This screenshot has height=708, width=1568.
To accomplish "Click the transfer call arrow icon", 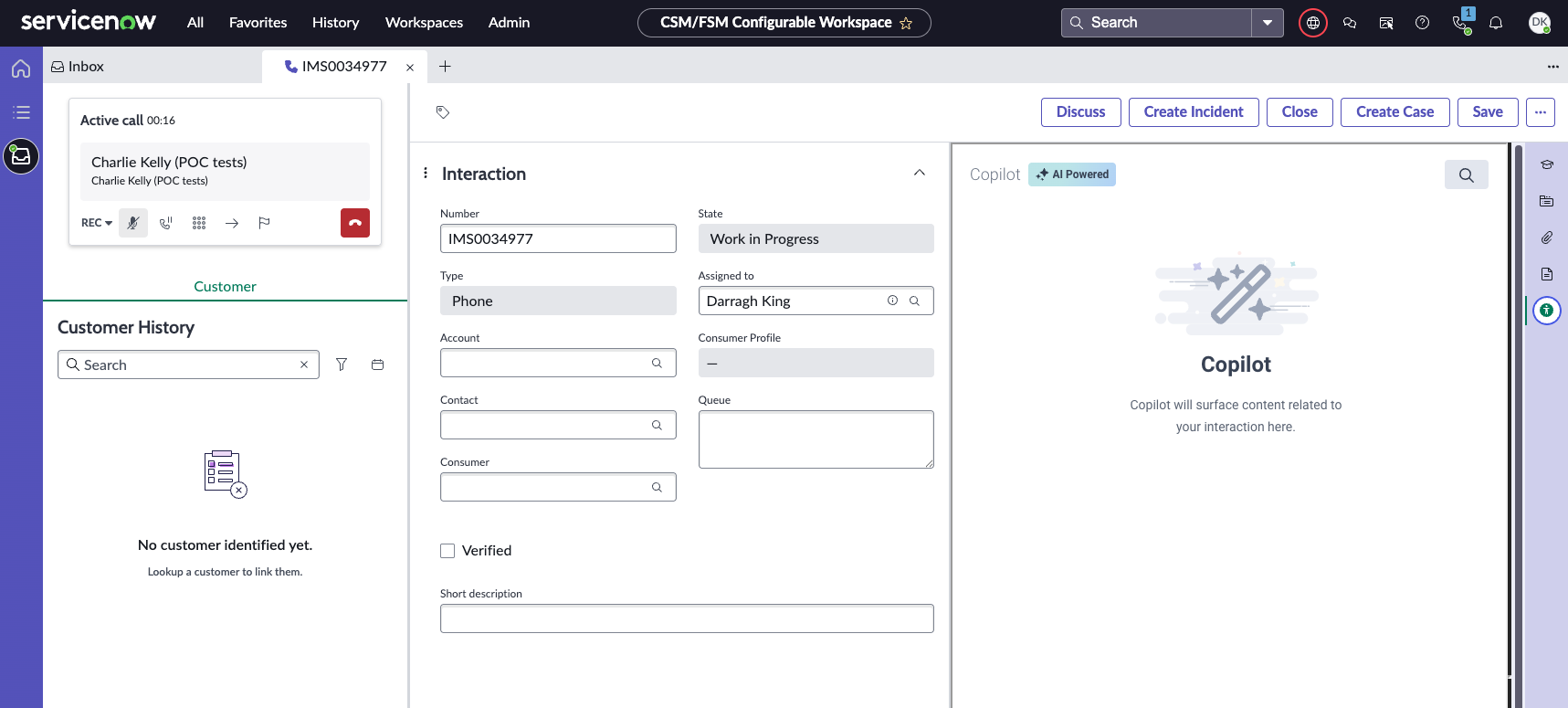I will [232, 223].
